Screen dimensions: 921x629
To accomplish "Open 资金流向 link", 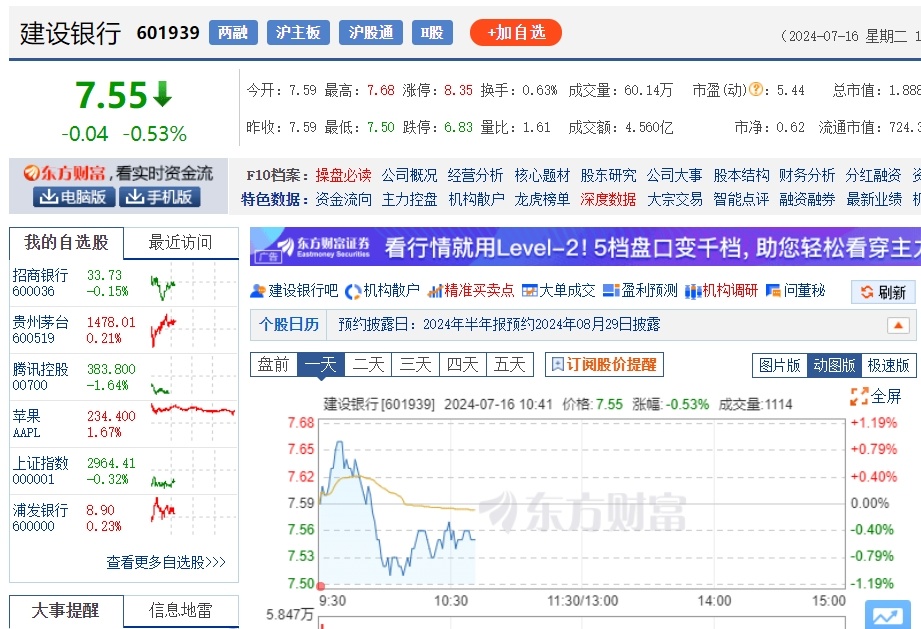I will [344, 199].
